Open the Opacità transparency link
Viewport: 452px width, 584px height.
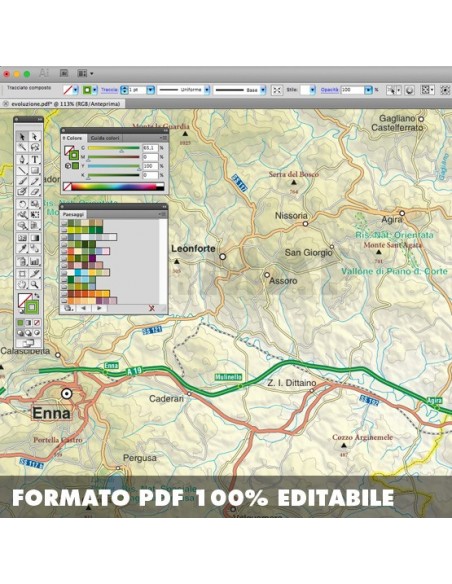(330, 90)
